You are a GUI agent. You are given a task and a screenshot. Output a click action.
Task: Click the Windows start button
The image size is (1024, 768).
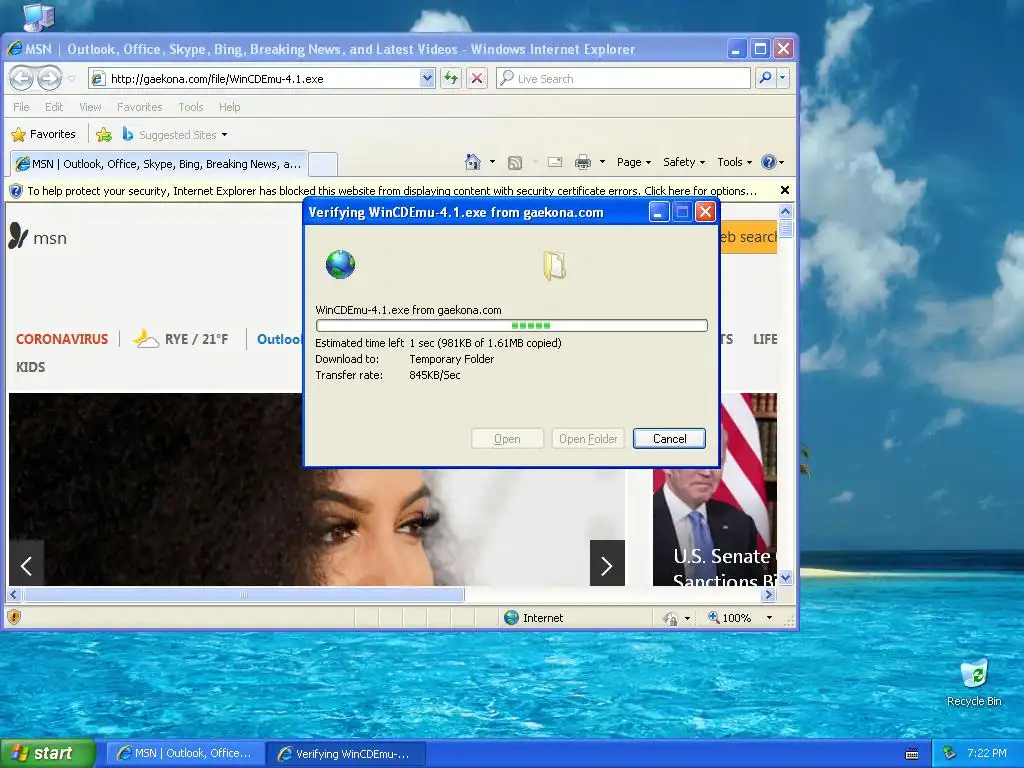pos(48,754)
